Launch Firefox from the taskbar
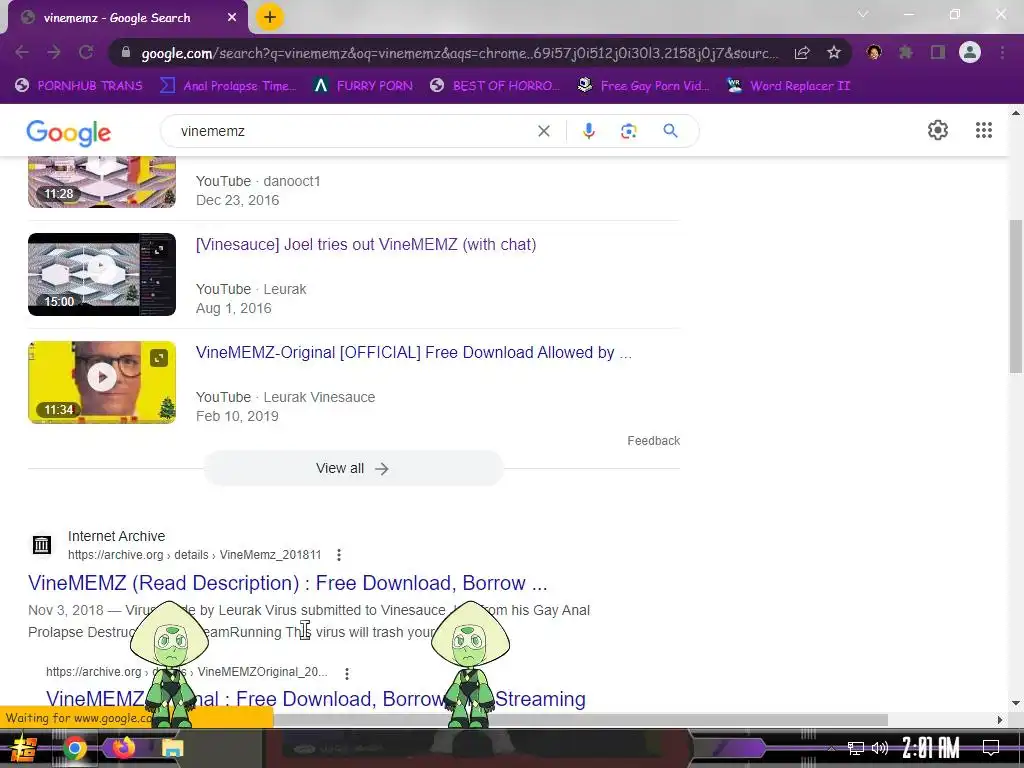The width and height of the screenshot is (1024, 768). tap(123, 748)
